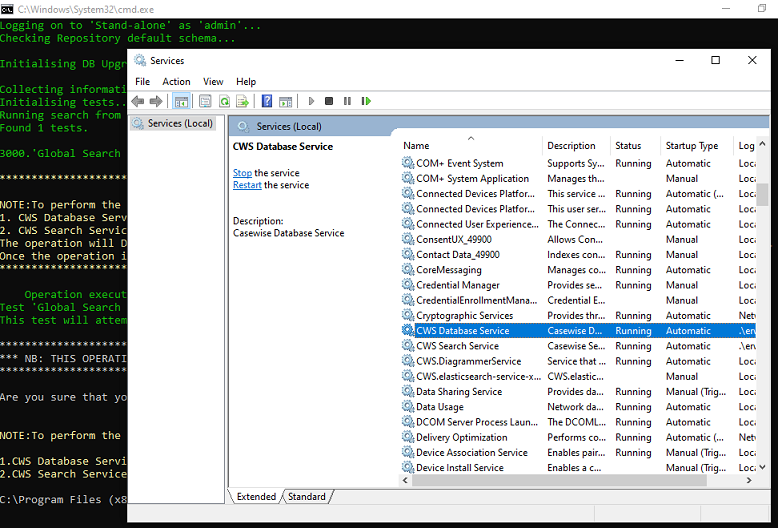Sort by the Name column header
The image size is (778, 528).
click(x=416, y=146)
